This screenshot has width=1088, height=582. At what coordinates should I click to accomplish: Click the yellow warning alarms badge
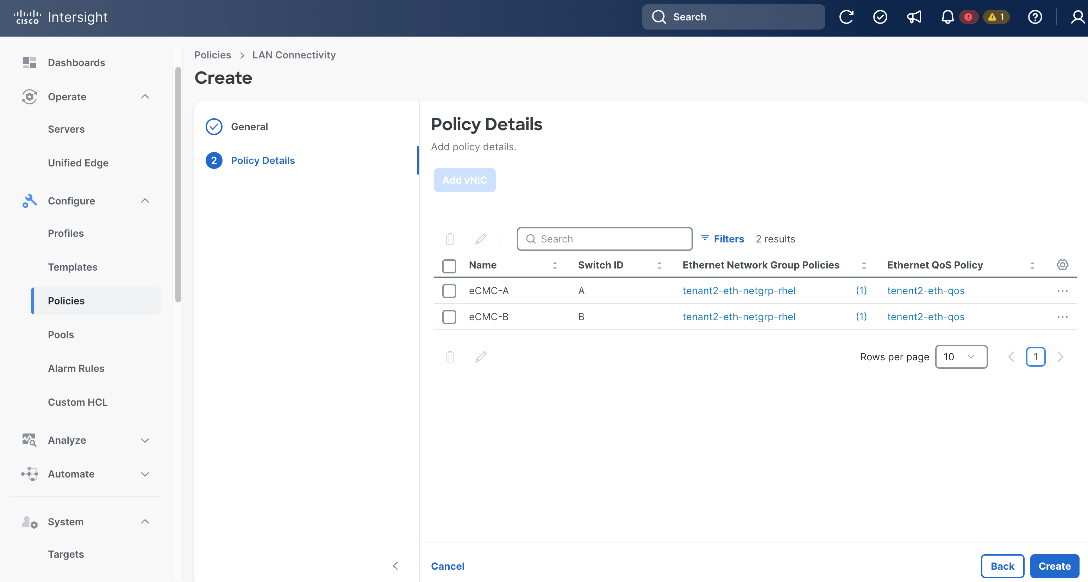coord(996,17)
